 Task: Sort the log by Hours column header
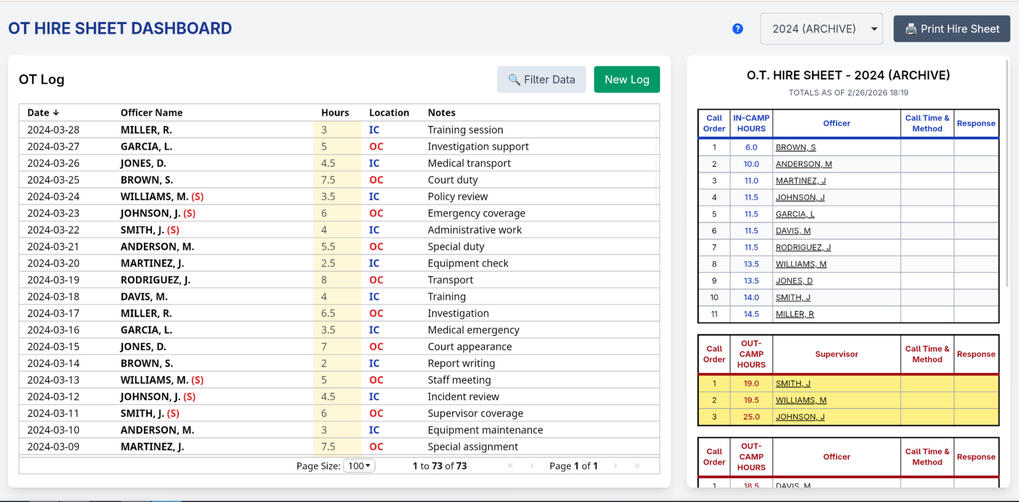[x=335, y=113]
